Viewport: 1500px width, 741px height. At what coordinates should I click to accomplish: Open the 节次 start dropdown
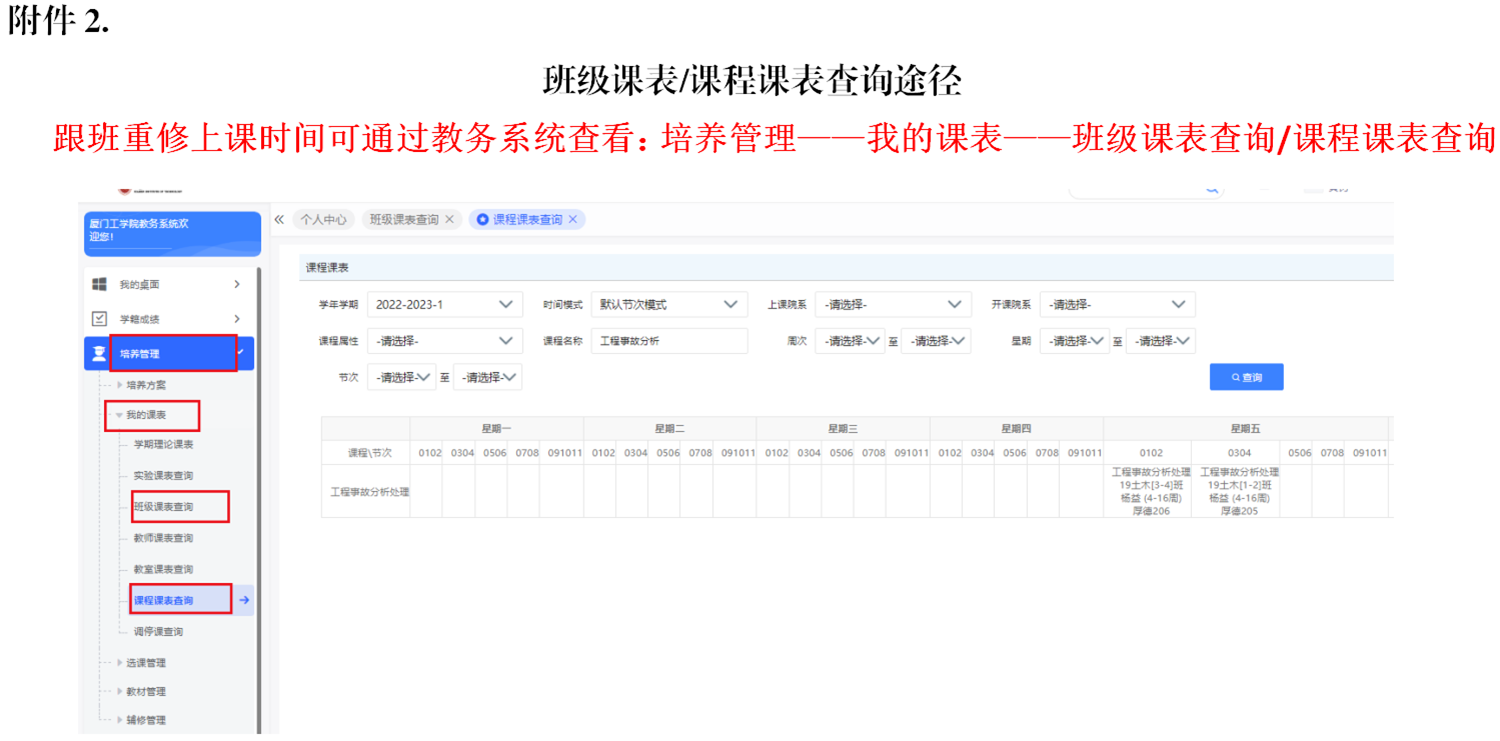pos(402,377)
